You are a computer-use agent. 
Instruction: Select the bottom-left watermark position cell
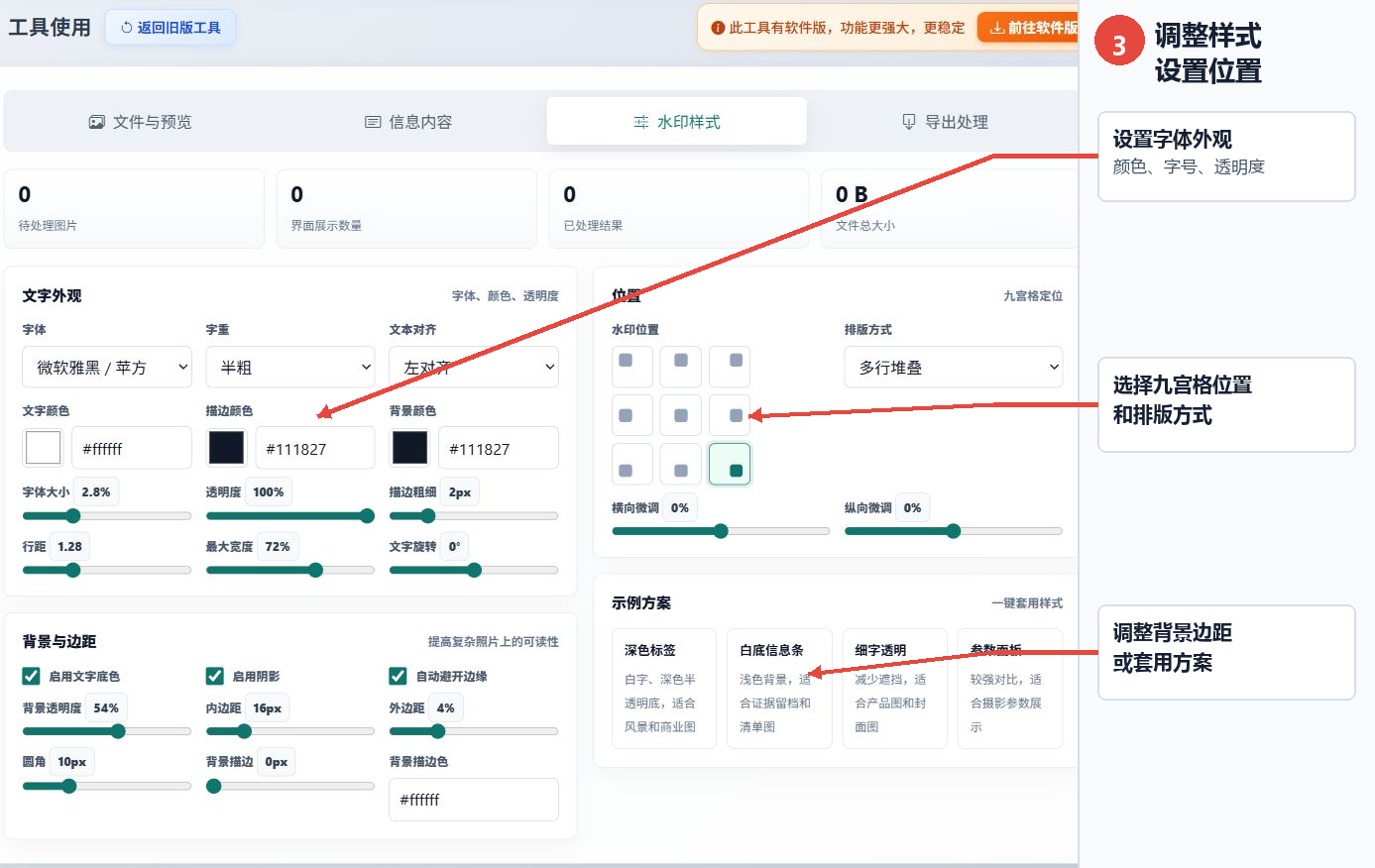pos(631,464)
